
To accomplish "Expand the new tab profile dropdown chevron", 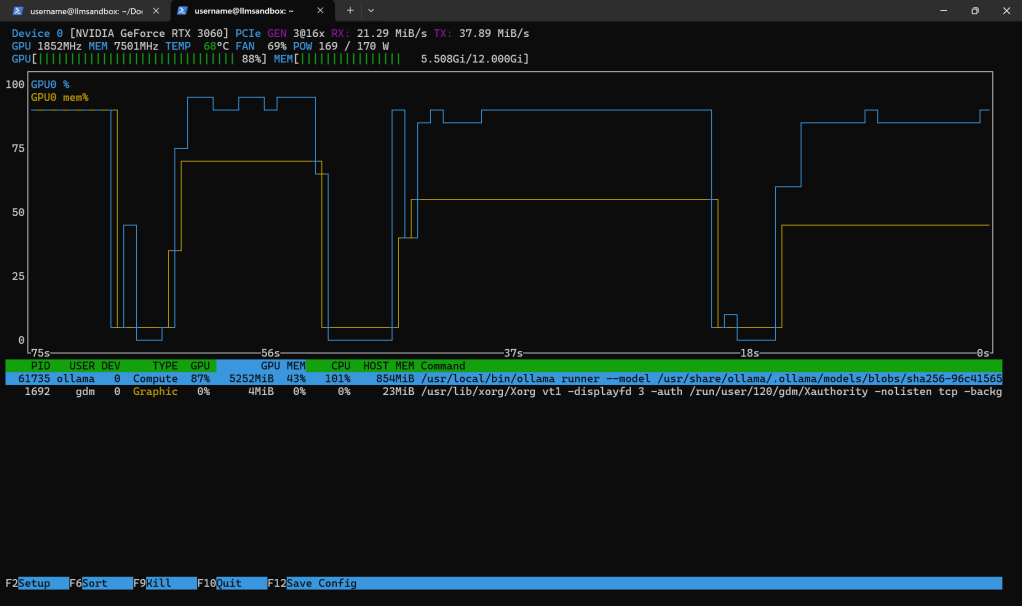I will tap(371, 10).
